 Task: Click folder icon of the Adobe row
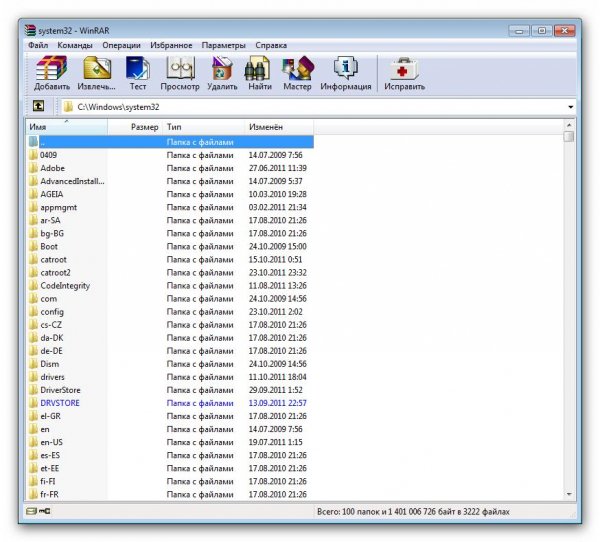pyautogui.click(x=33, y=168)
